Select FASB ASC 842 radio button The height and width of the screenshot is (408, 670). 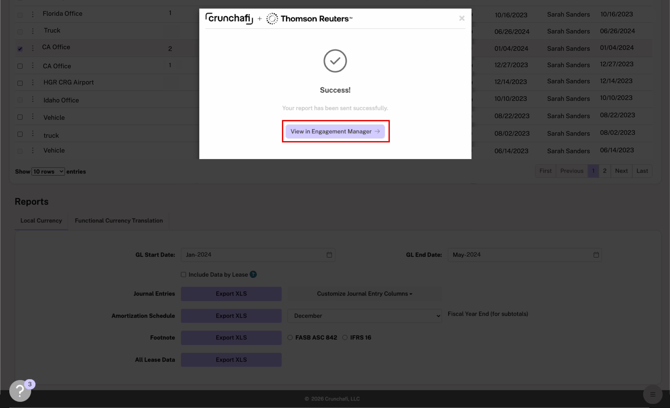tap(290, 338)
